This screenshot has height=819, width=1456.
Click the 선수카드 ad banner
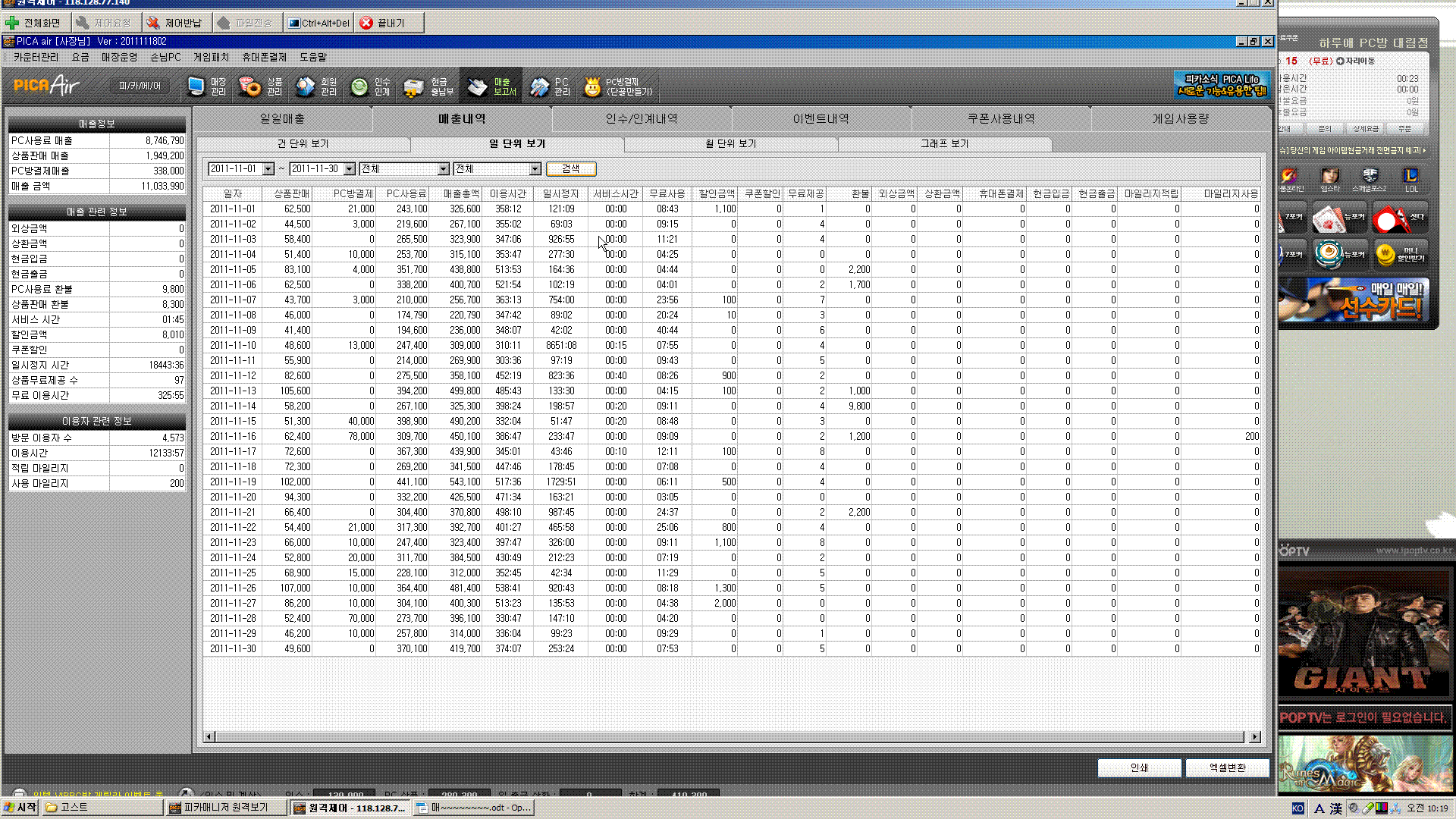pyautogui.click(x=1353, y=299)
